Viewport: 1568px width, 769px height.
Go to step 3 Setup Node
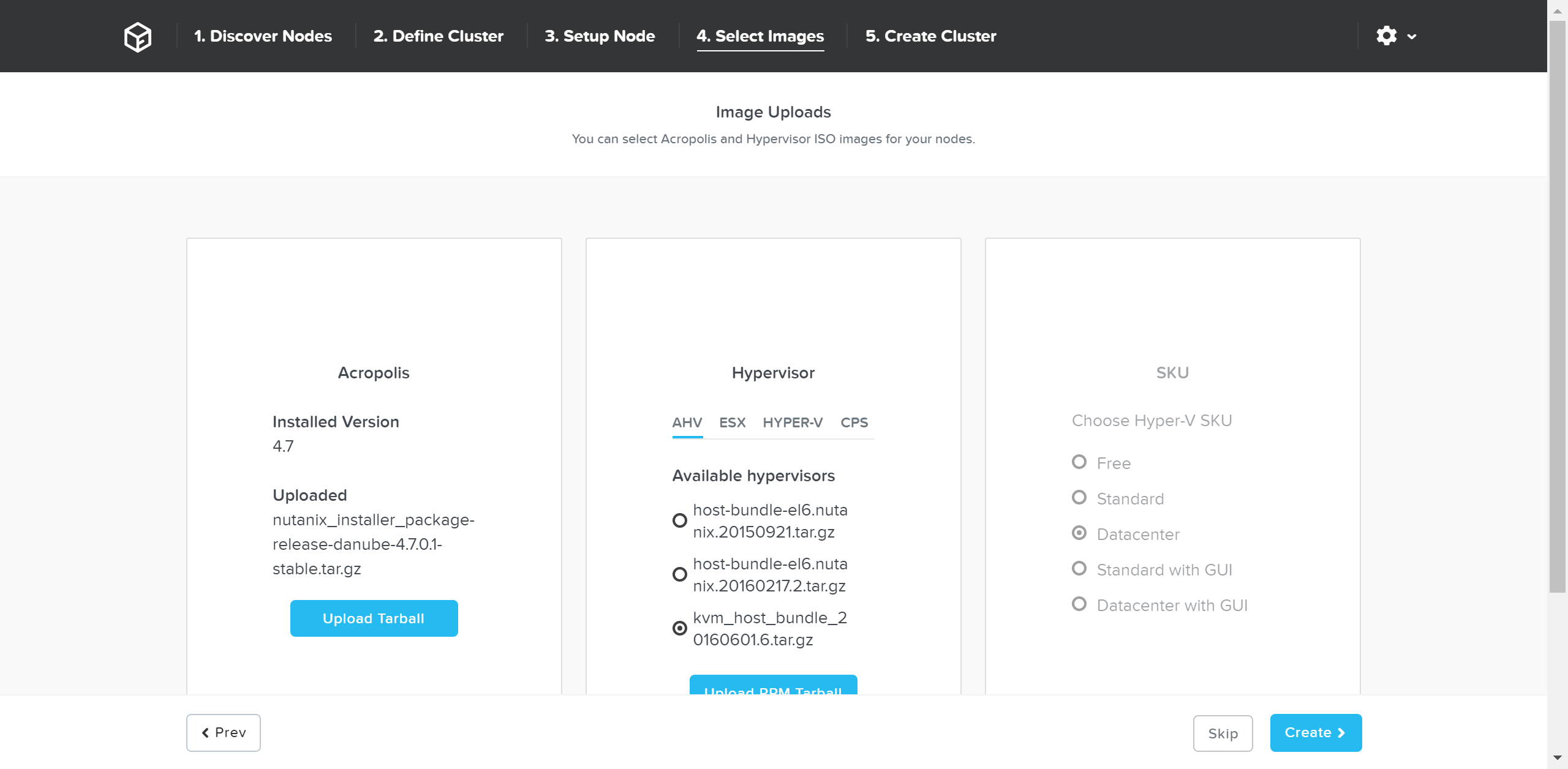[x=600, y=36]
